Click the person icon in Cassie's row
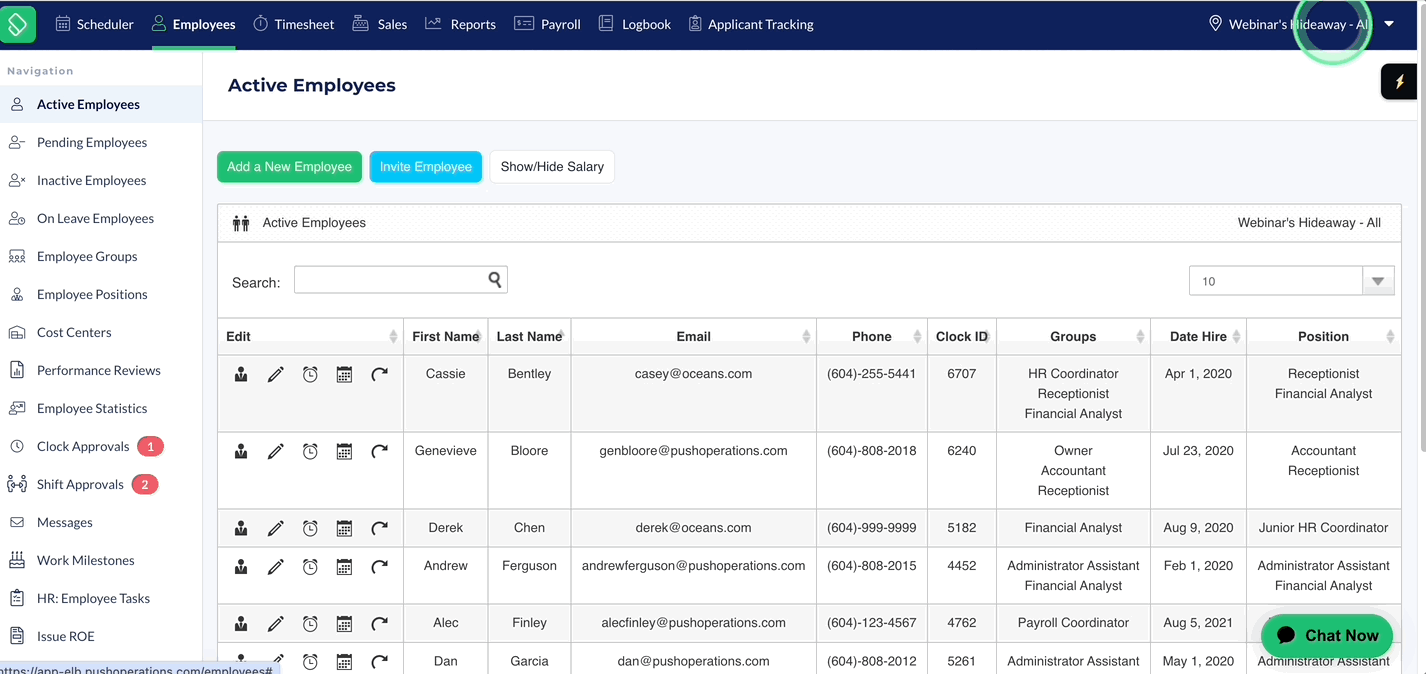Viewport: 1426px width, 674px height. (x=241, y=374)
